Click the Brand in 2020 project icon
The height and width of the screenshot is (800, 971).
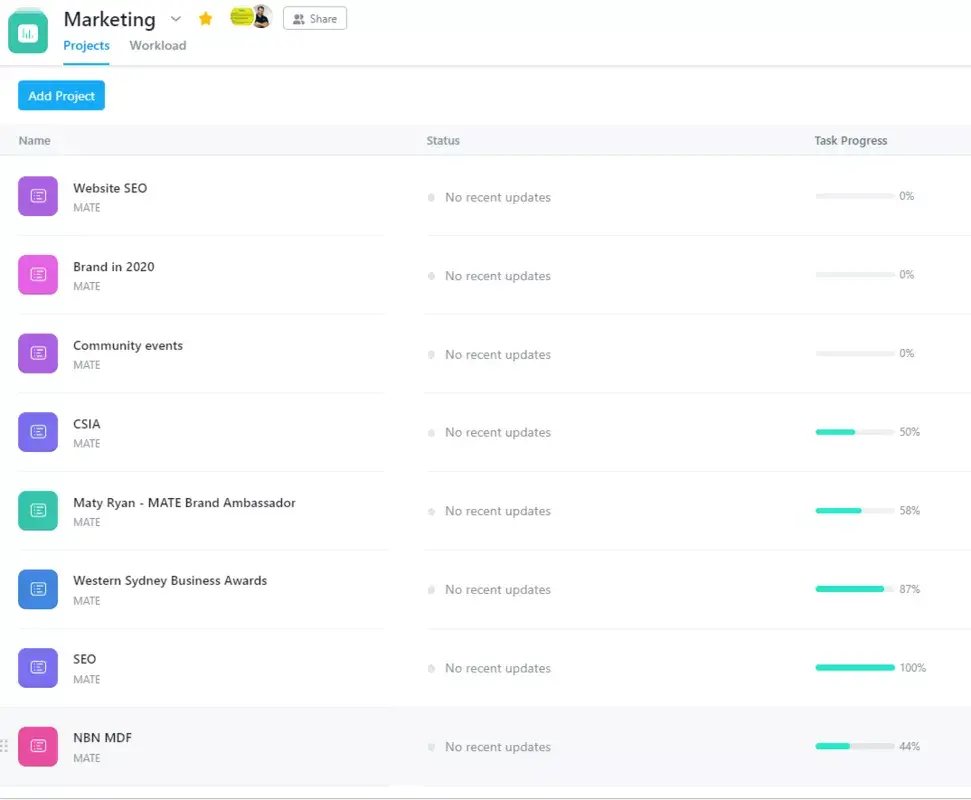click(37, 275)
